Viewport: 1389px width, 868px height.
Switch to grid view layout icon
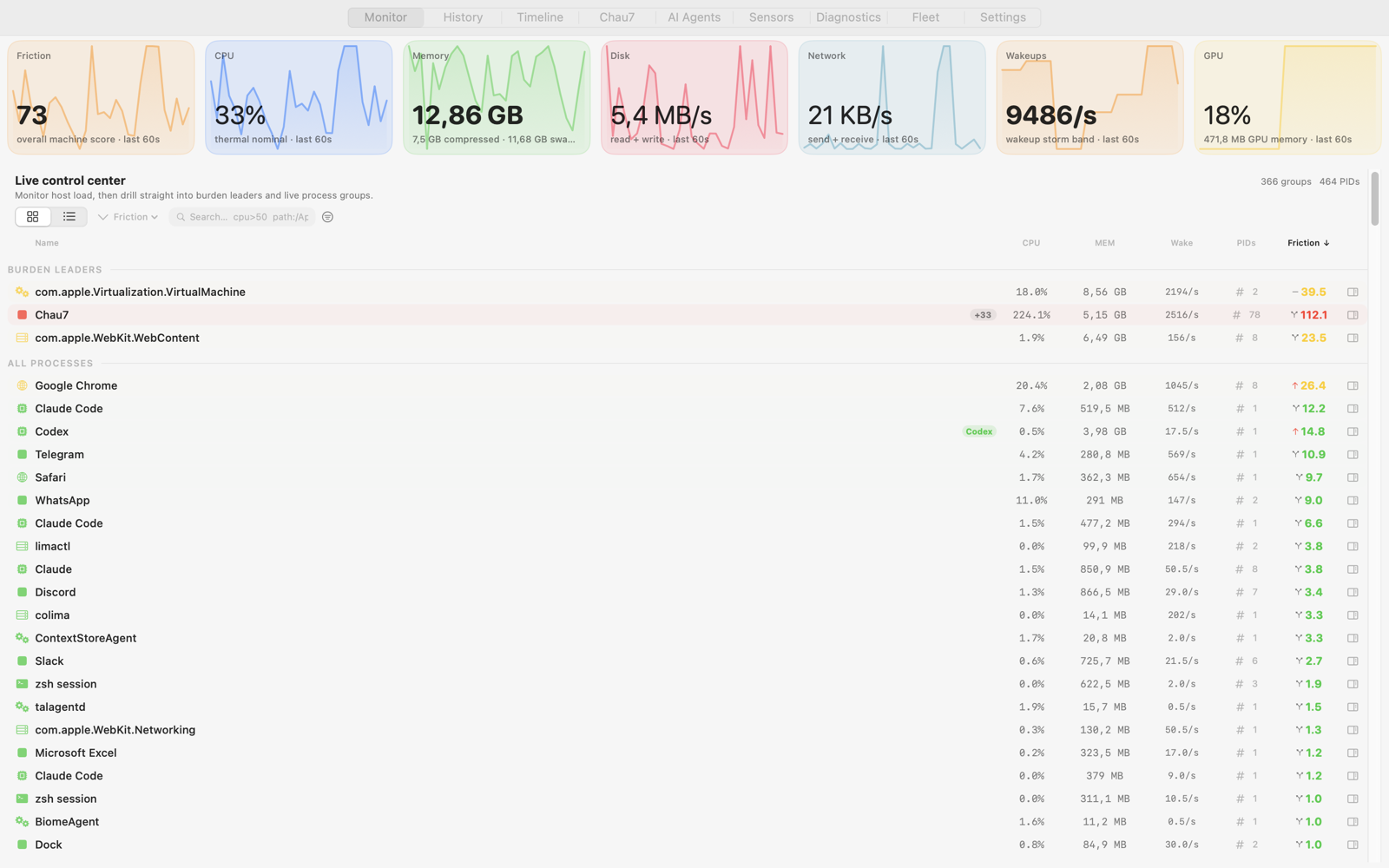pos(33,217)
